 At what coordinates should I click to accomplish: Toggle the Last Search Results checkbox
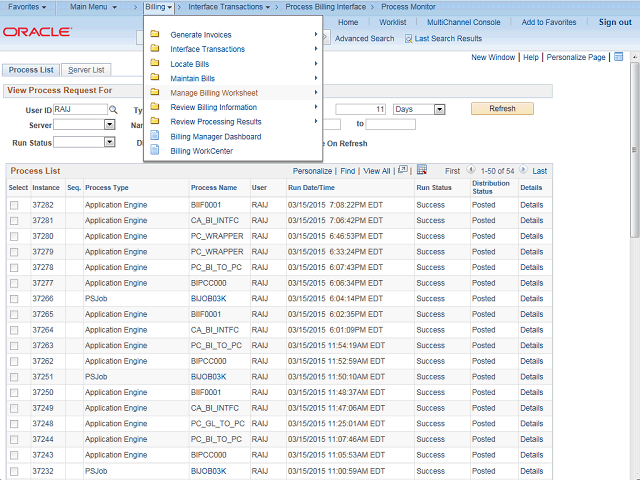coord(409,39)
